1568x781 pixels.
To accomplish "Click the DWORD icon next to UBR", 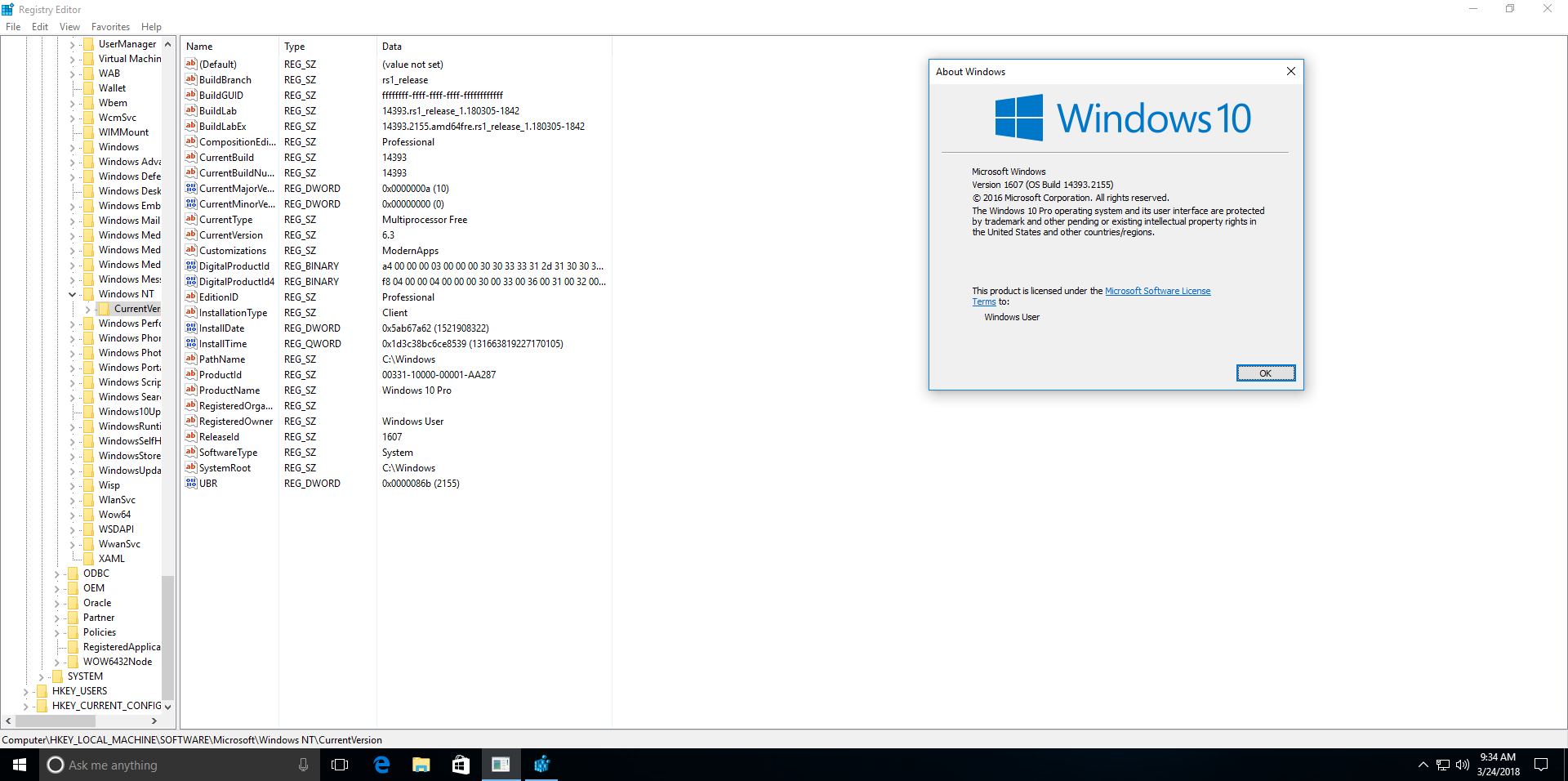I will click(x=191, y=483).
